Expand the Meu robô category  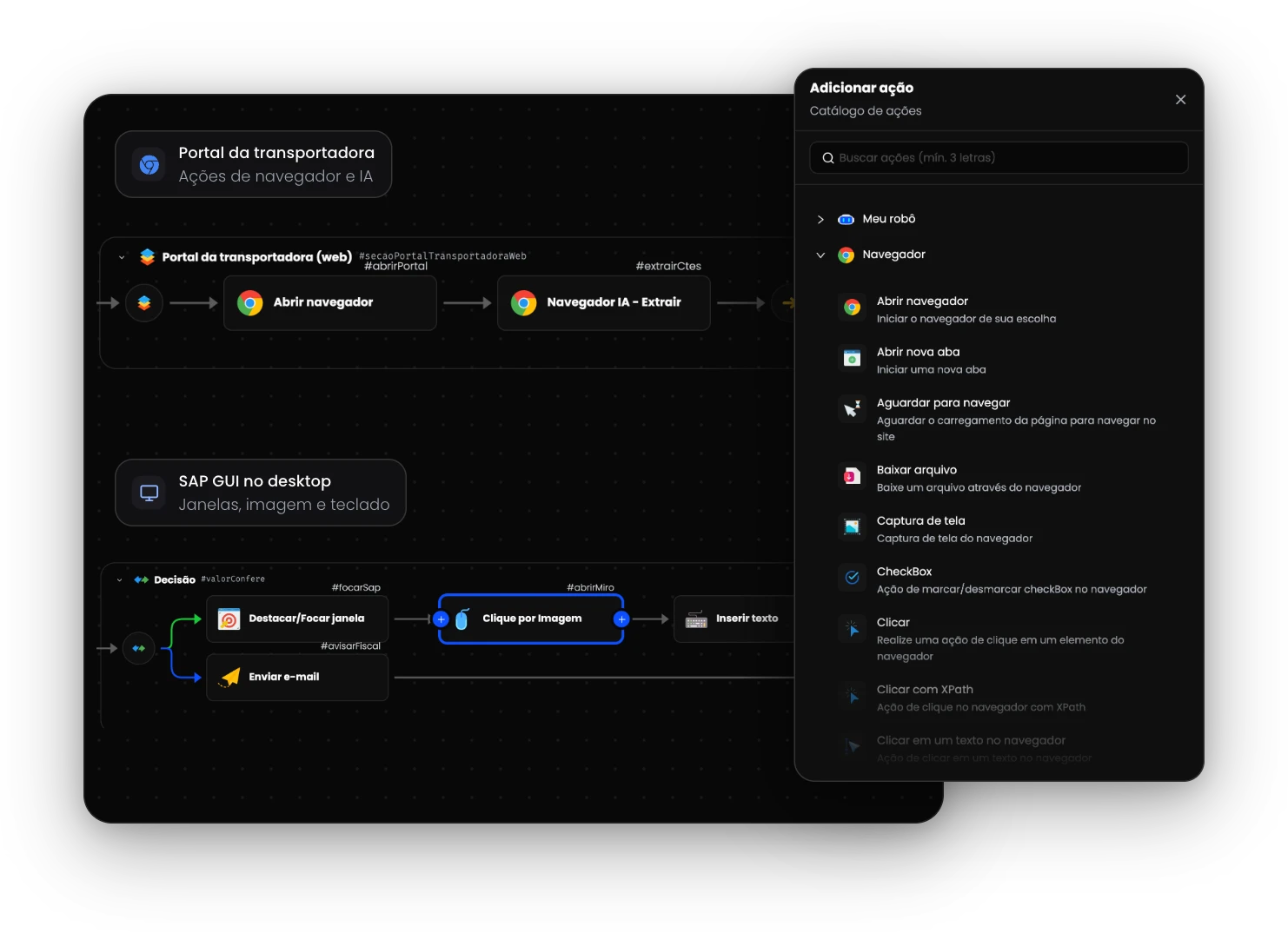[820, 220]
